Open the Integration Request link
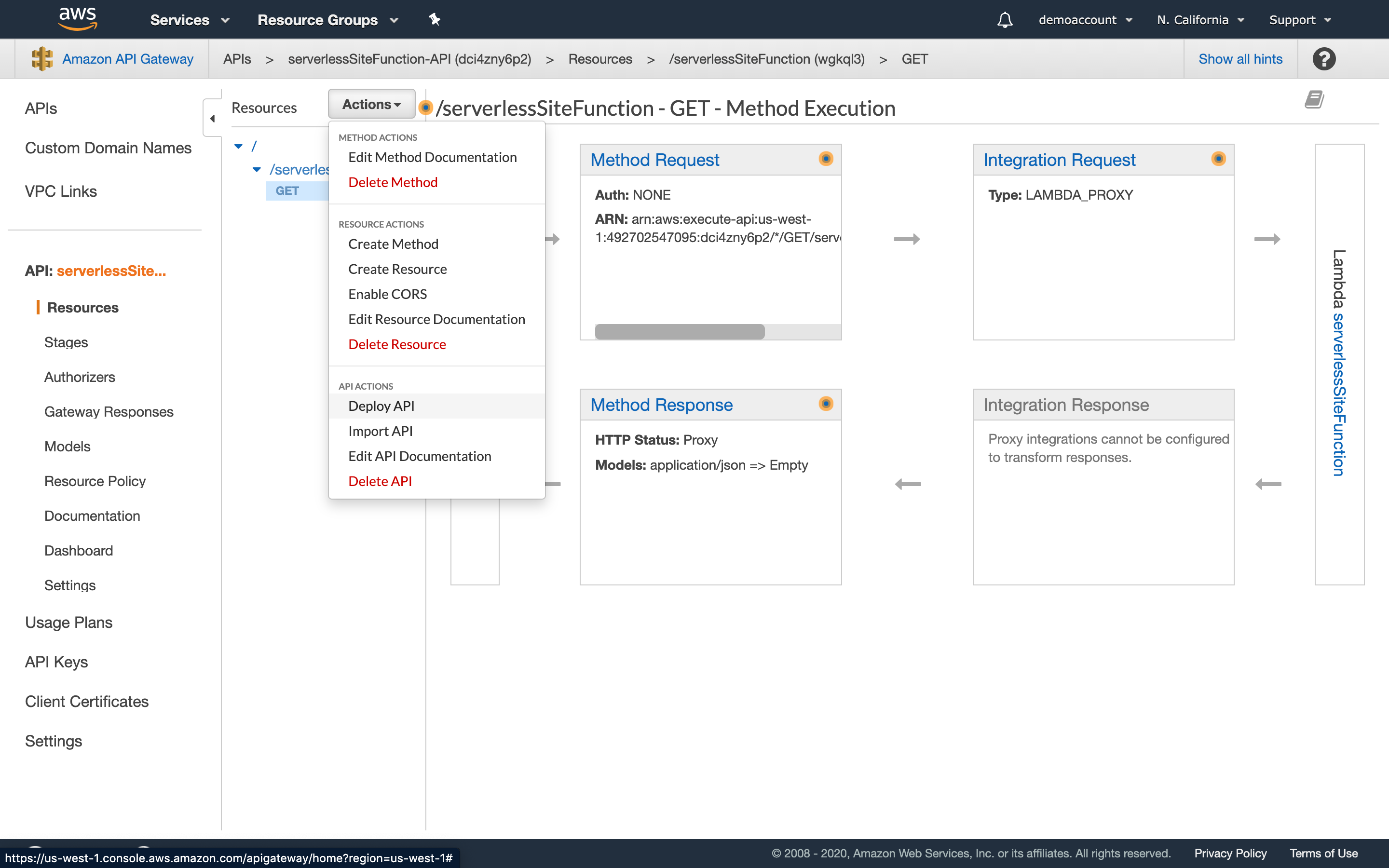This screenshot has height=868, width=1389. pos(1059,160)
